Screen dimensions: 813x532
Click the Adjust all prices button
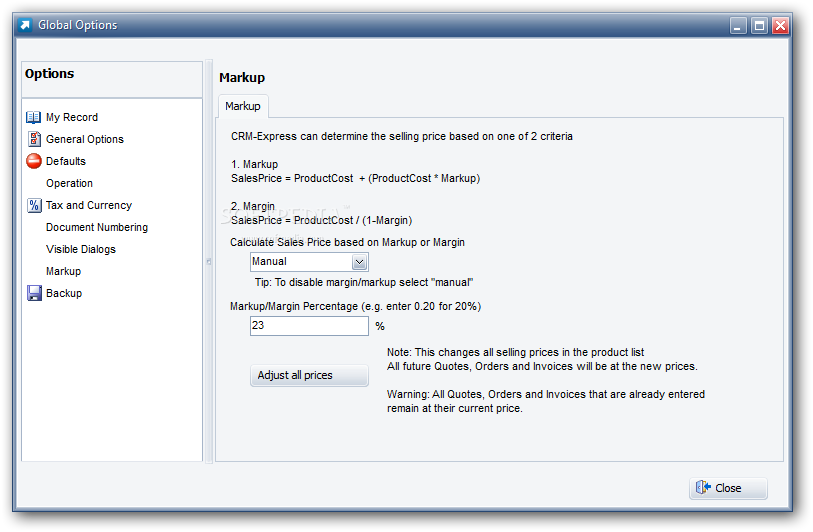coord(309,375)
